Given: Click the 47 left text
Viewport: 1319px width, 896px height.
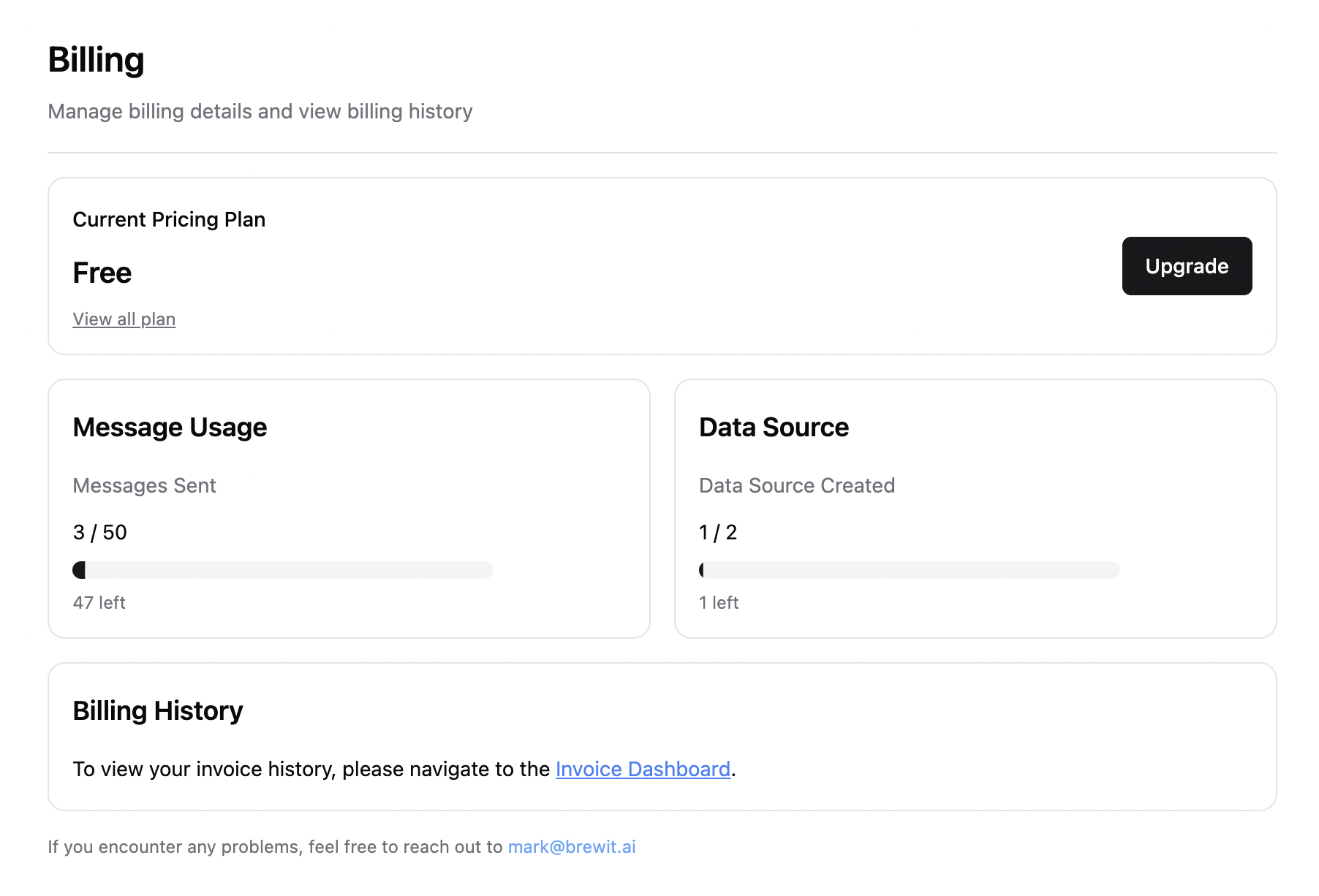Looking at the screenshot, I should [99, 602].
